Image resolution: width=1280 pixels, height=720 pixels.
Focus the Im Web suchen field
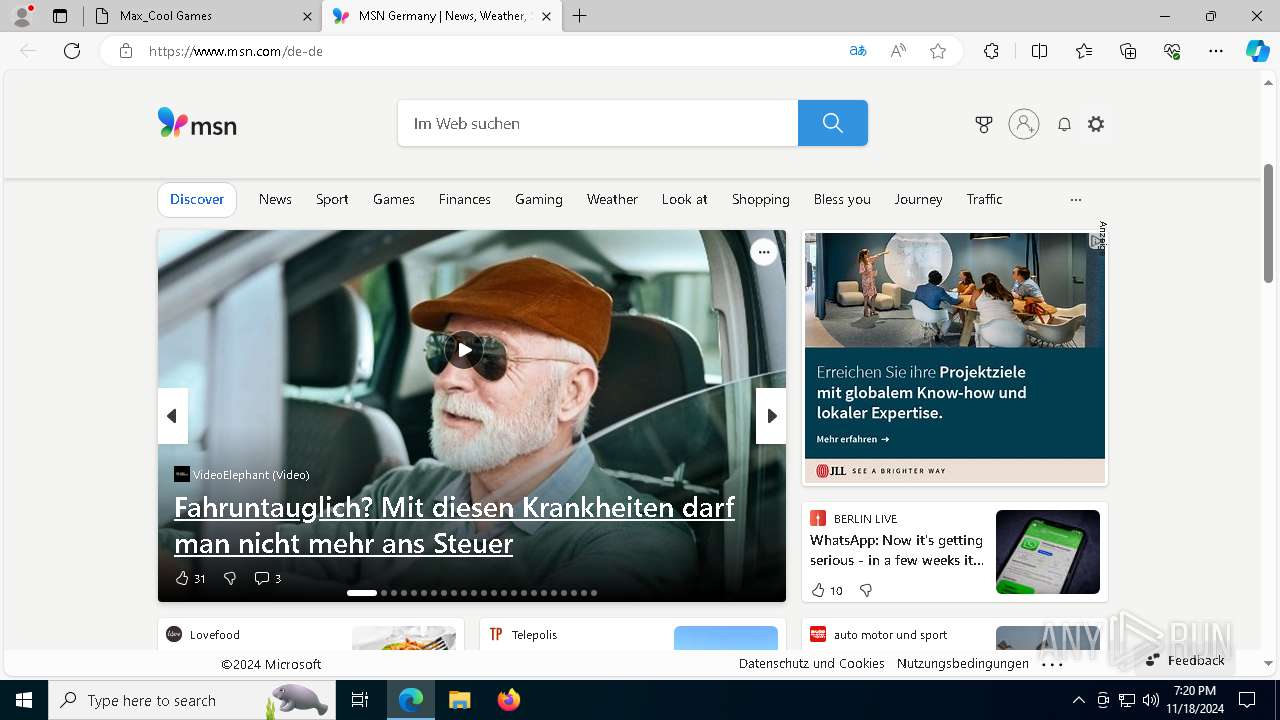[x=598, y=123]
